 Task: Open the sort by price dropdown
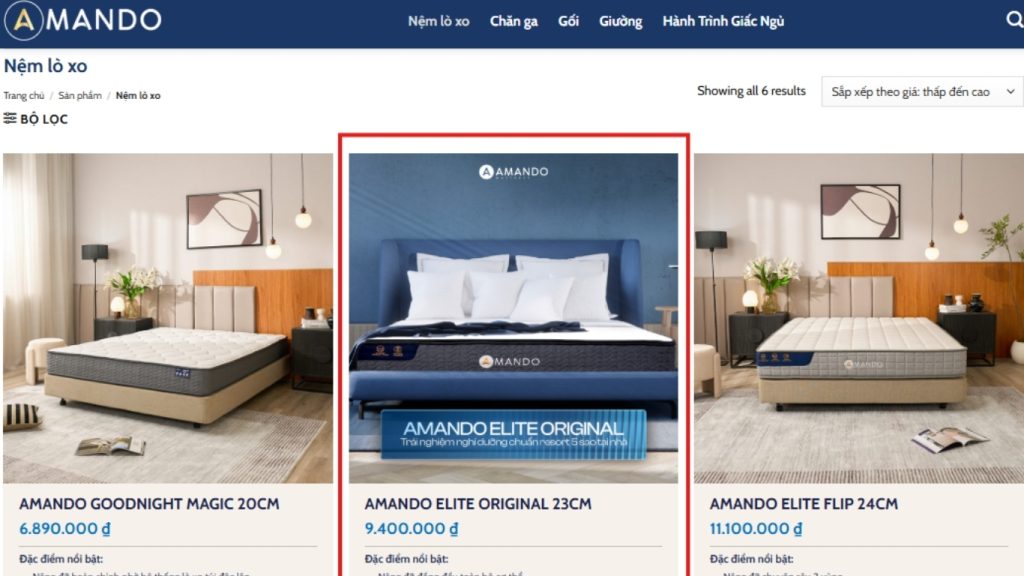pyautogui.click(x=922, y=92)
